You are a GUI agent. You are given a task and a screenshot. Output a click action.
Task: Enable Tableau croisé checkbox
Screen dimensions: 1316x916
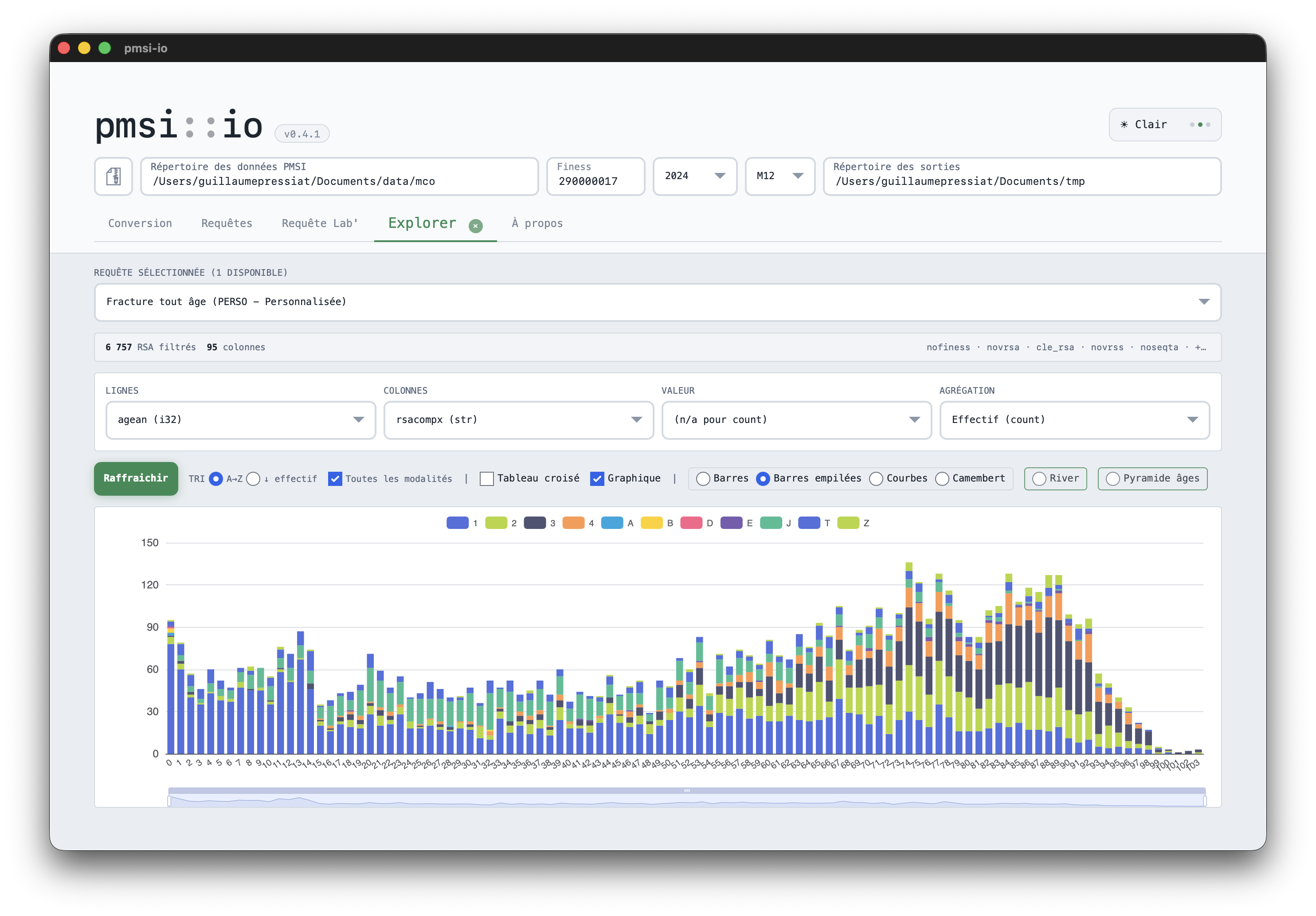point(486,479)
